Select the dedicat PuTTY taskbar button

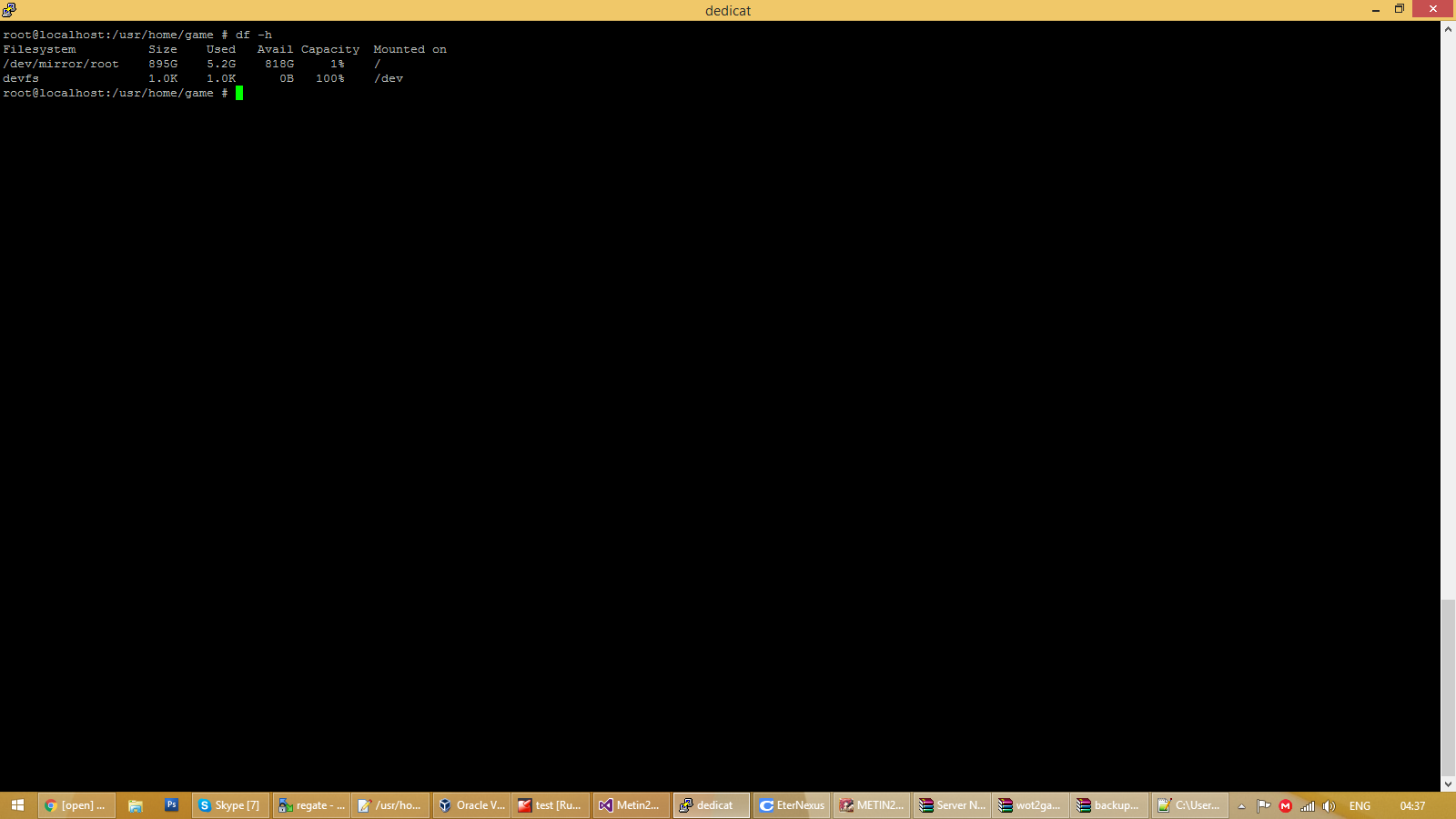(712, 805)
